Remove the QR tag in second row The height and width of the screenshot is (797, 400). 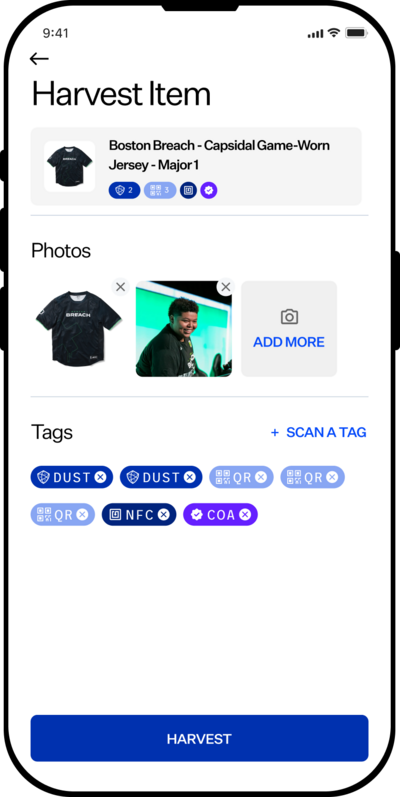82,515
